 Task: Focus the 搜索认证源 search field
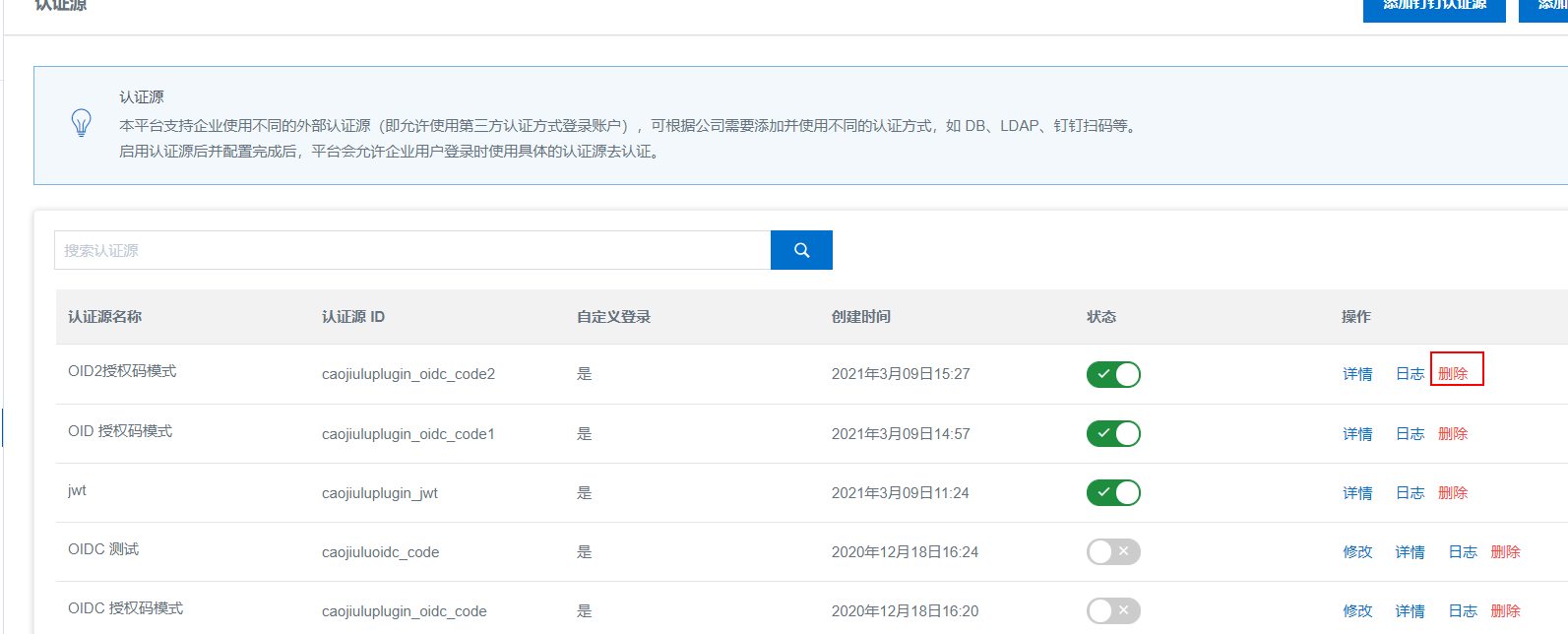(x=411, y=250)
